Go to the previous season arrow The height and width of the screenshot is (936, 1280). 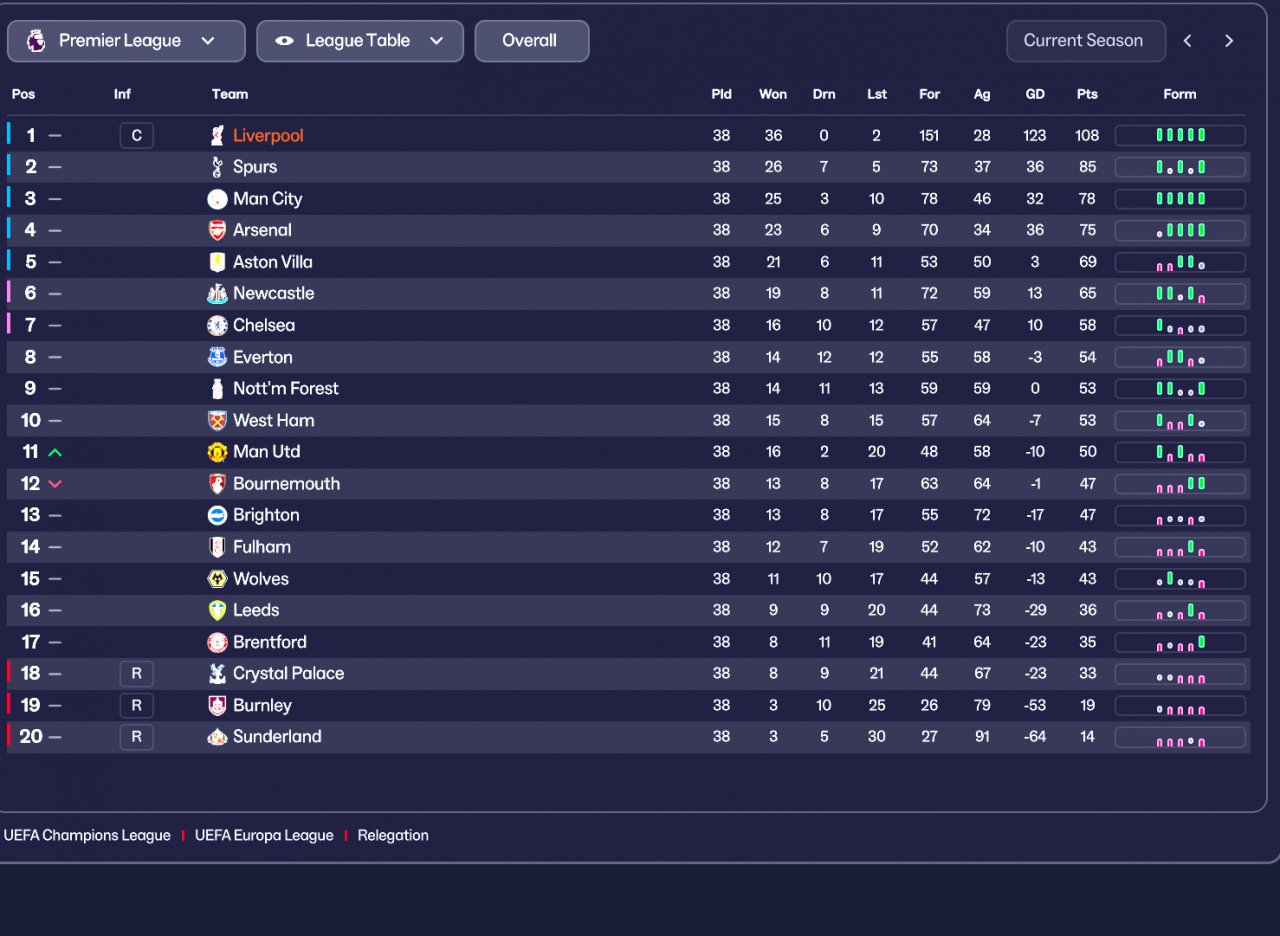1188,41
